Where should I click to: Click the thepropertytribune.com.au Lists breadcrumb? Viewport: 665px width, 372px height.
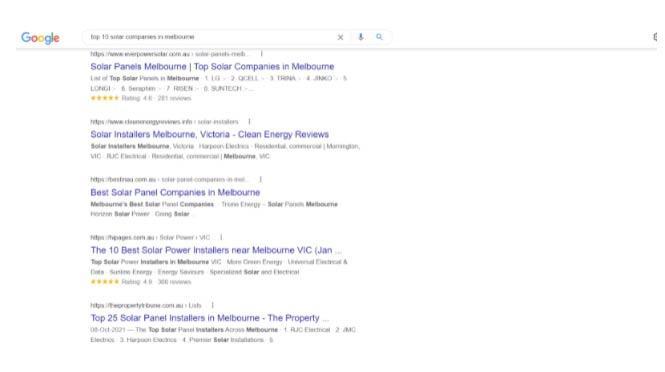146,305
